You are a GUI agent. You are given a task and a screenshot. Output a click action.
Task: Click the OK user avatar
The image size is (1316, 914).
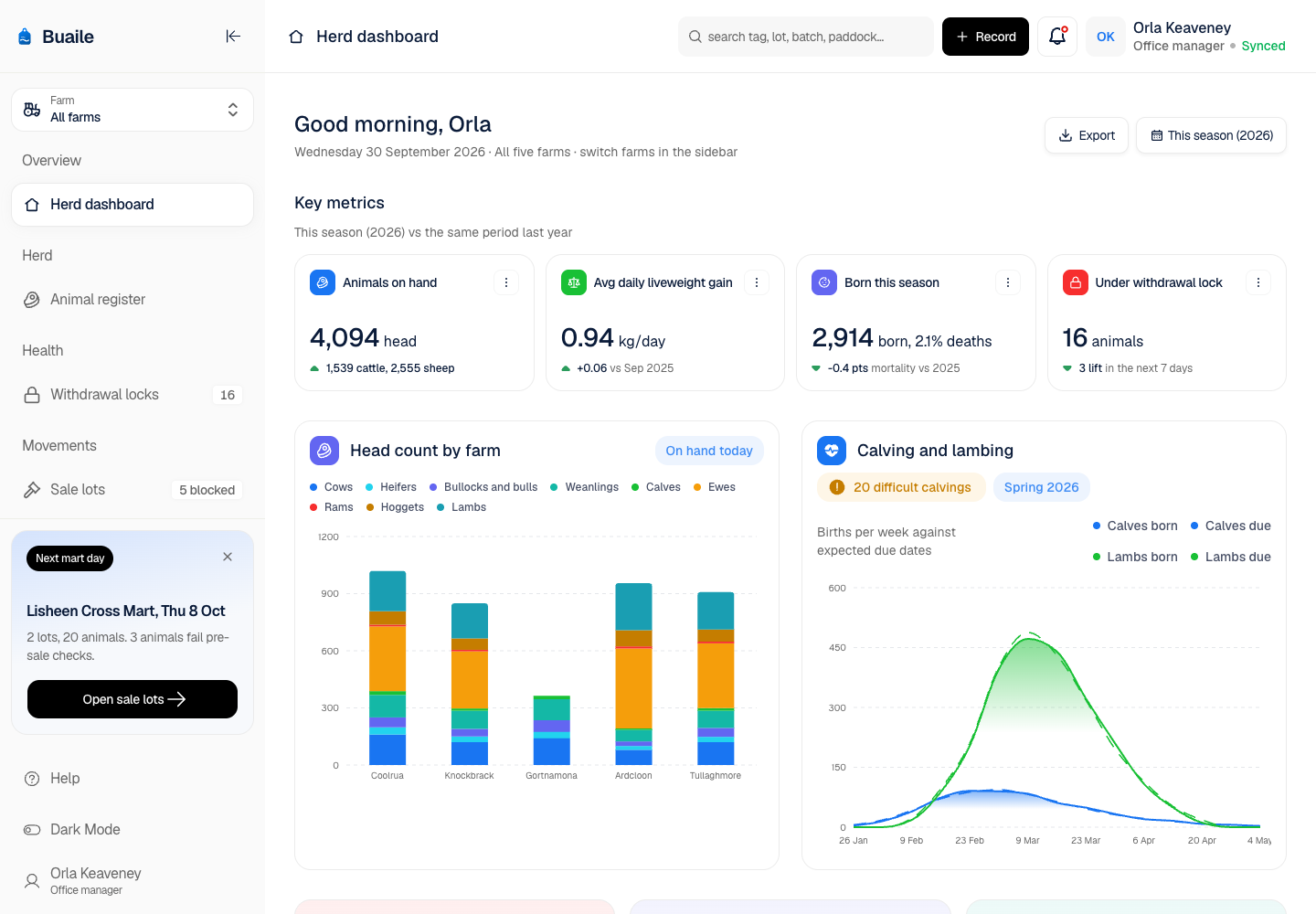coord(1106,37)
